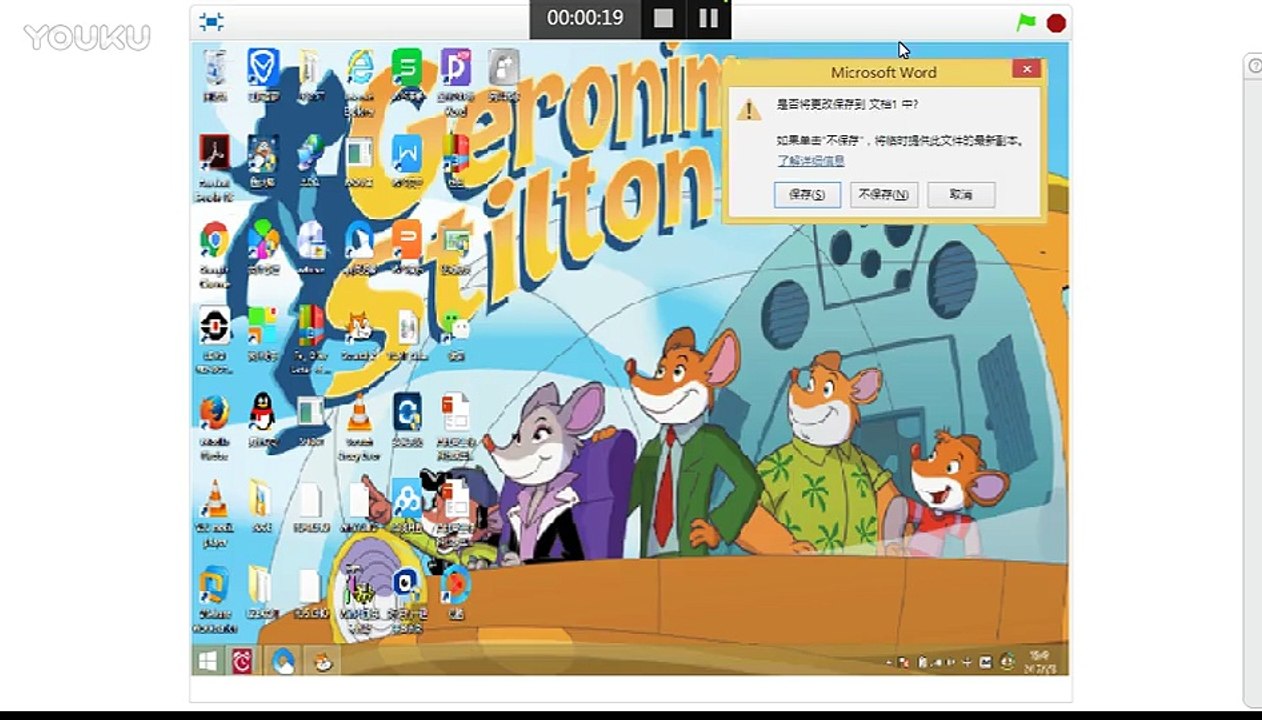Click the red stop sign icon

pos(1056,22)
